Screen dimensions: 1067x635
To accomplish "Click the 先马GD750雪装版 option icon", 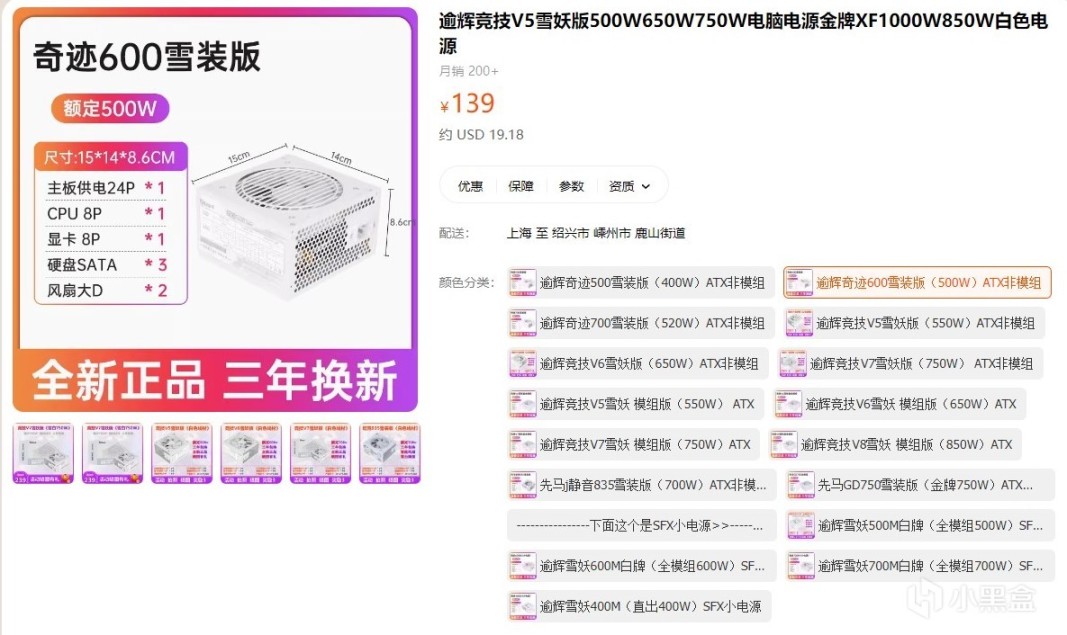I will tap(800, 485).
